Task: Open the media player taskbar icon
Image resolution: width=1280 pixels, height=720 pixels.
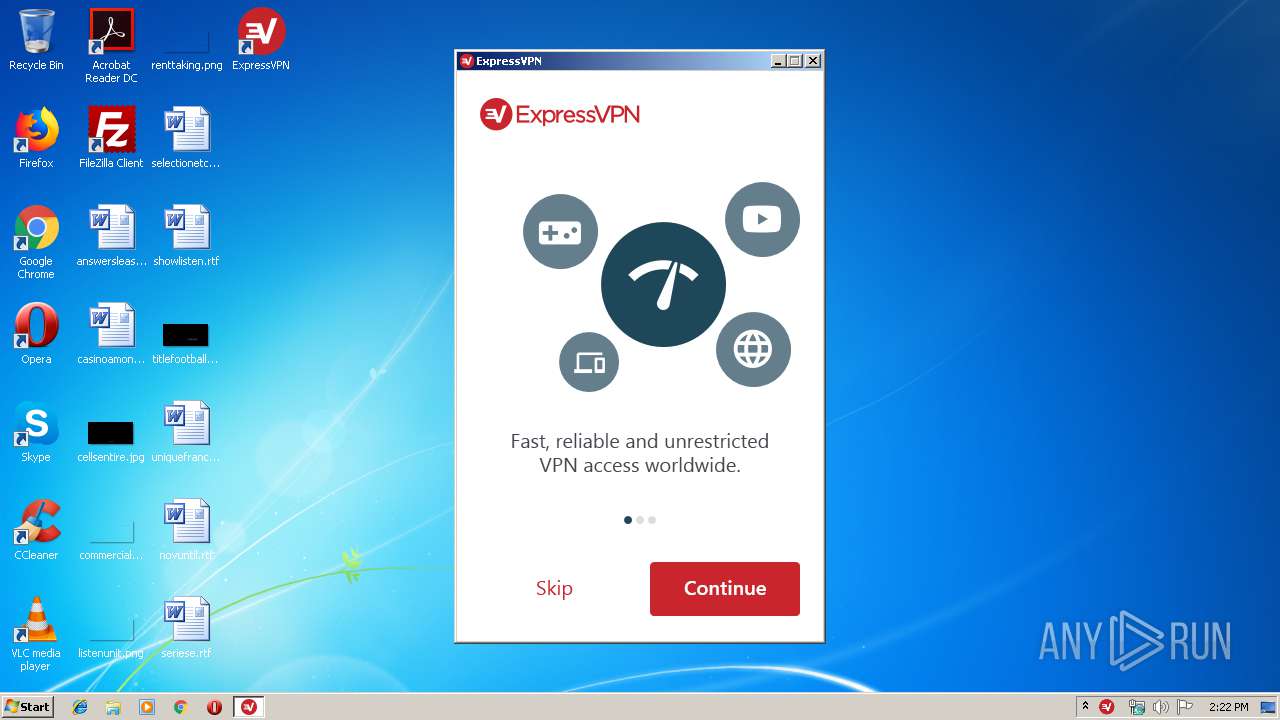Action: click(147, 707)
